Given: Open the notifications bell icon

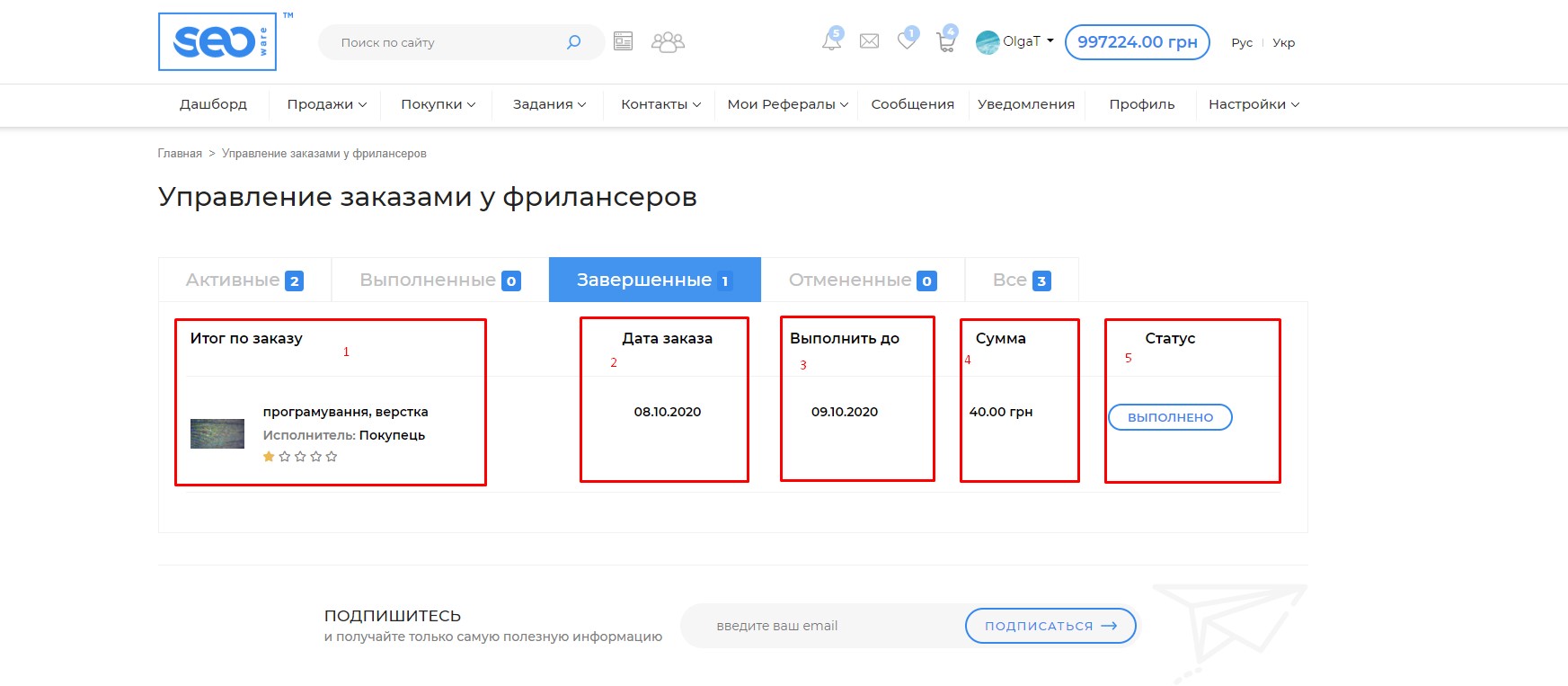Looking at the screenshot, I should [x=831, y=41].
